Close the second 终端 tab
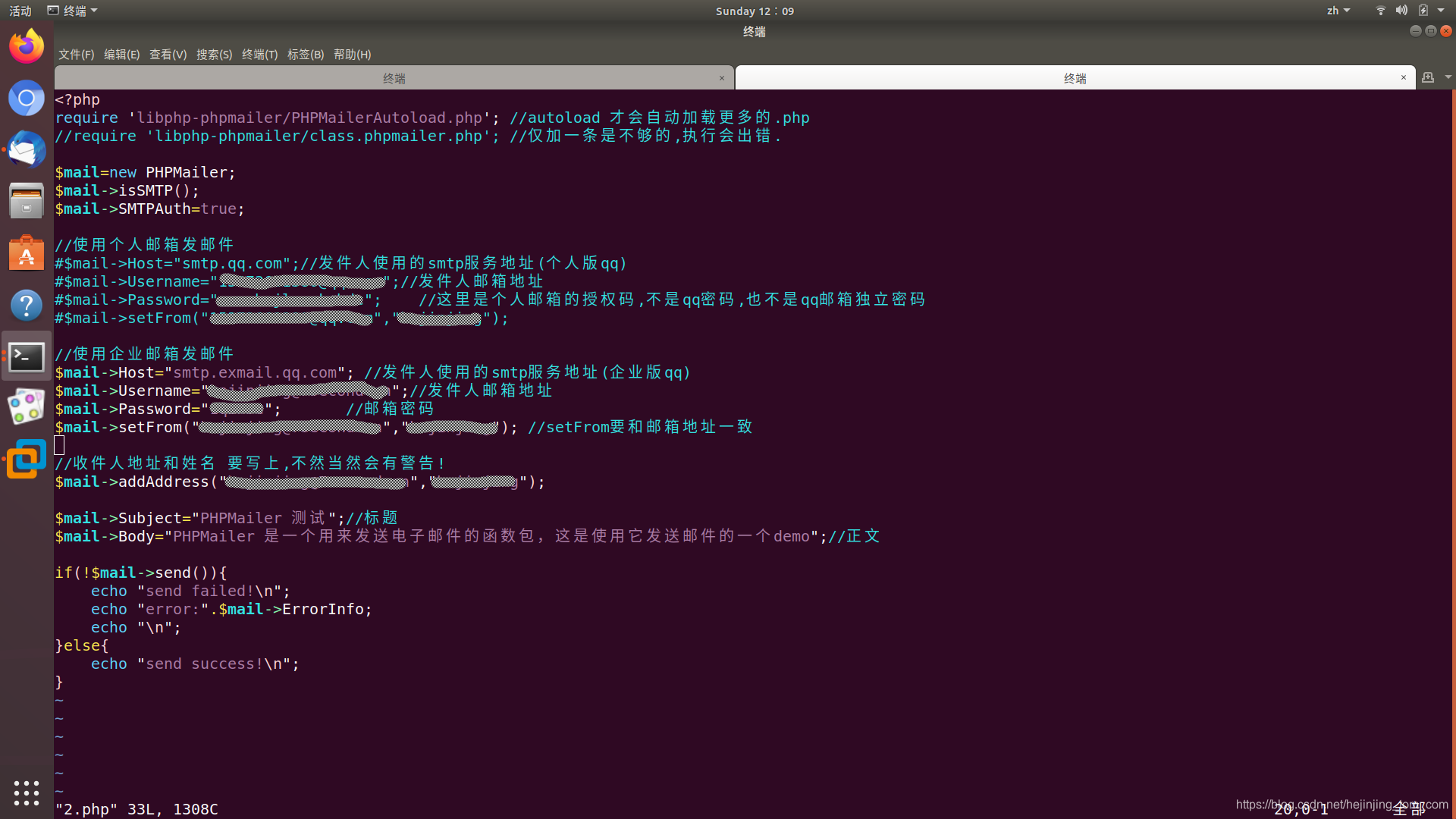Viewport: 1456px width, 819px height. [1403, 77]
